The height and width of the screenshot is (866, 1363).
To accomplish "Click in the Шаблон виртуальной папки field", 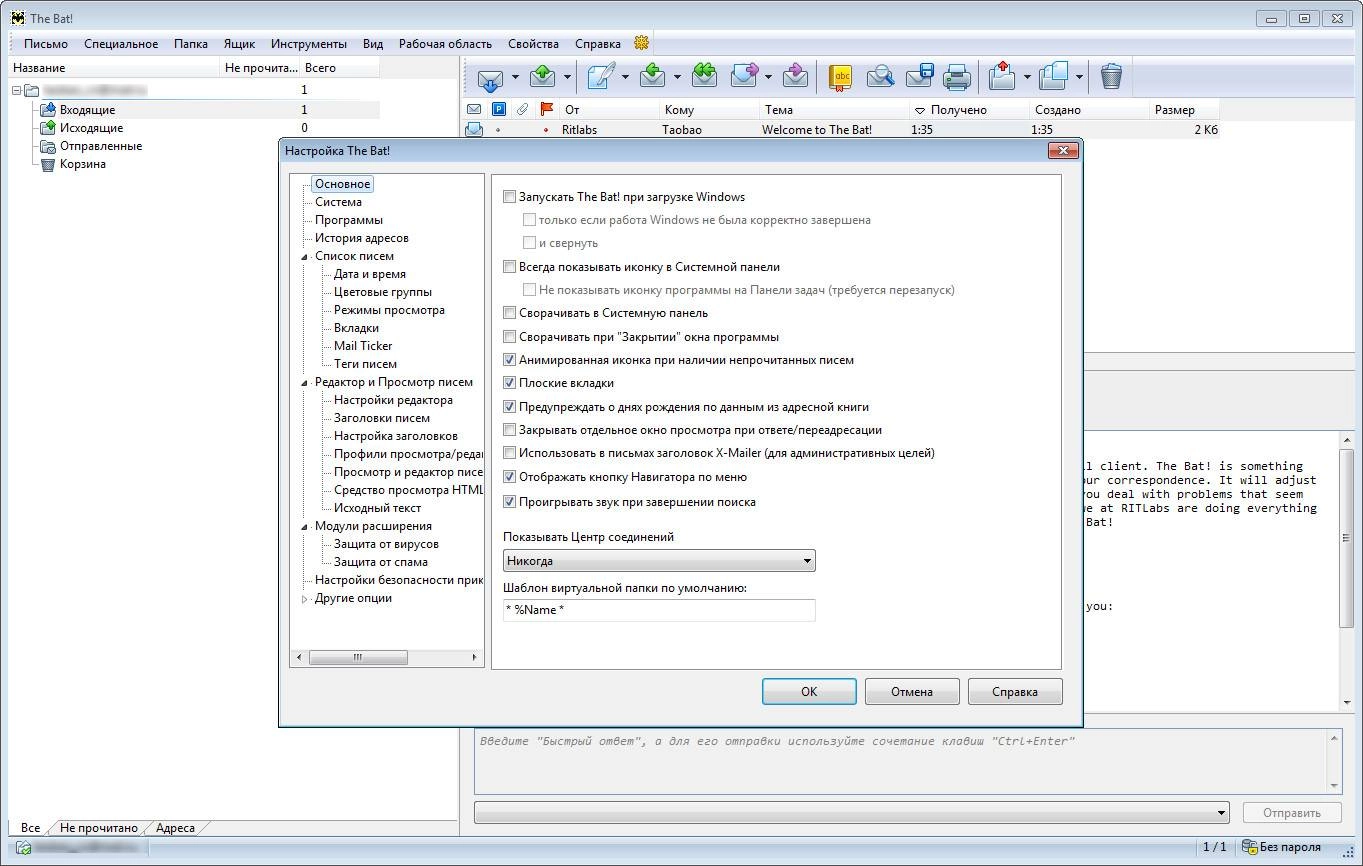I will (x=659, y=609).
